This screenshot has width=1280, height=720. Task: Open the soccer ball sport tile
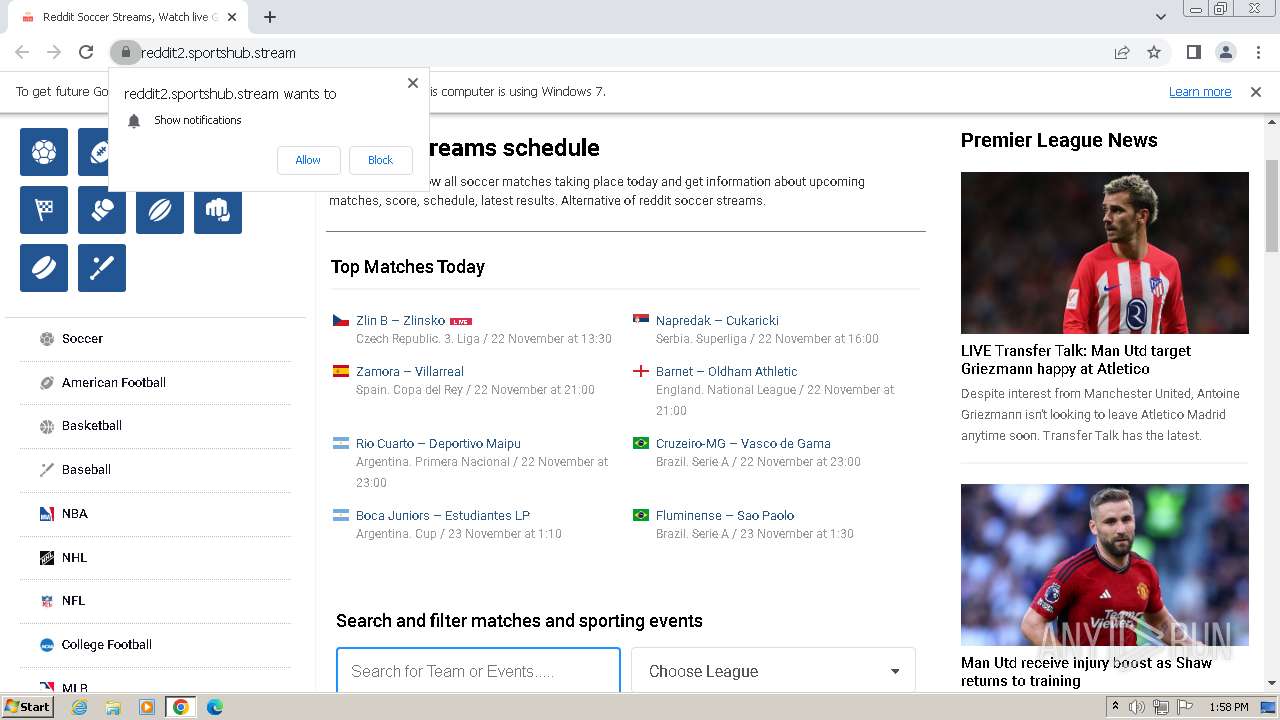coord(44,152)
